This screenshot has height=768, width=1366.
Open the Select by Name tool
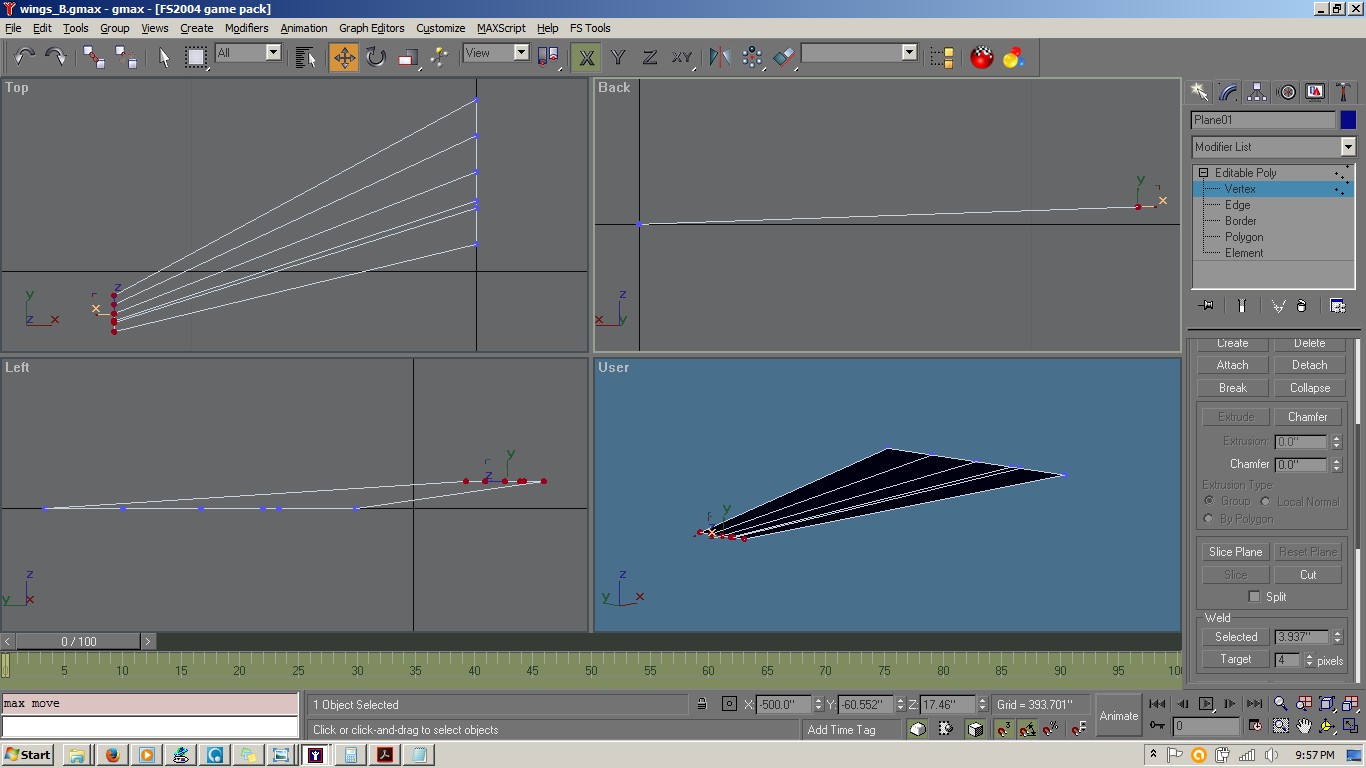(x=306, y=57)
